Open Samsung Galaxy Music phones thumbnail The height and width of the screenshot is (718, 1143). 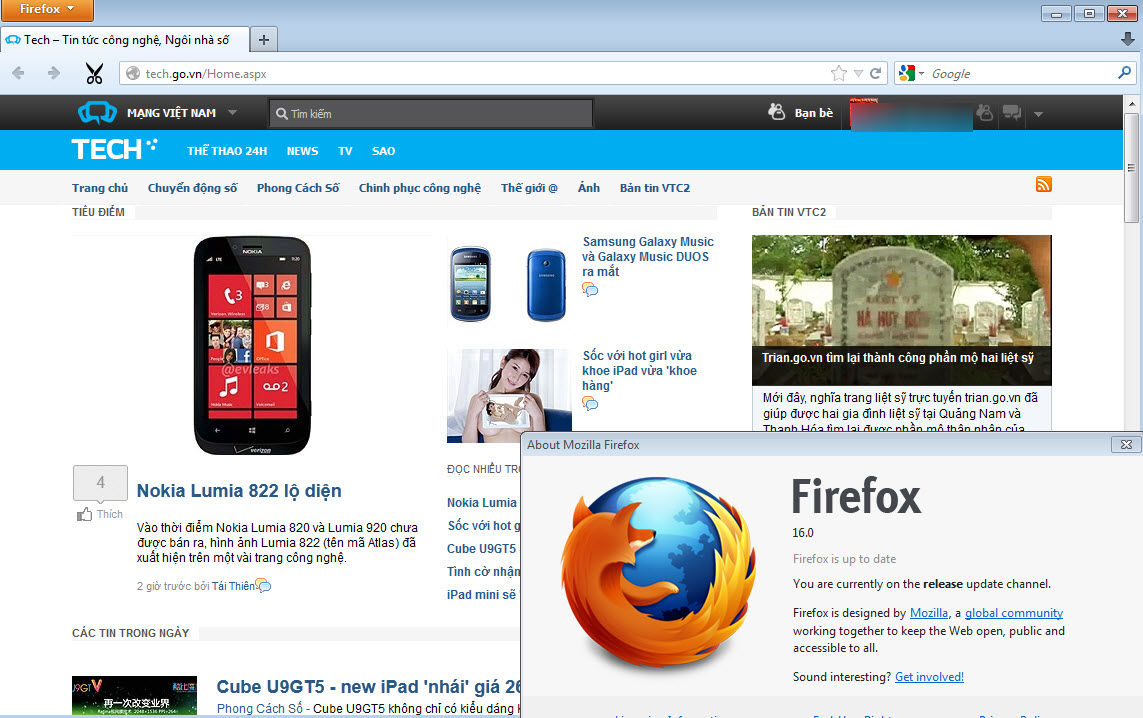click(x=508, y=283)
